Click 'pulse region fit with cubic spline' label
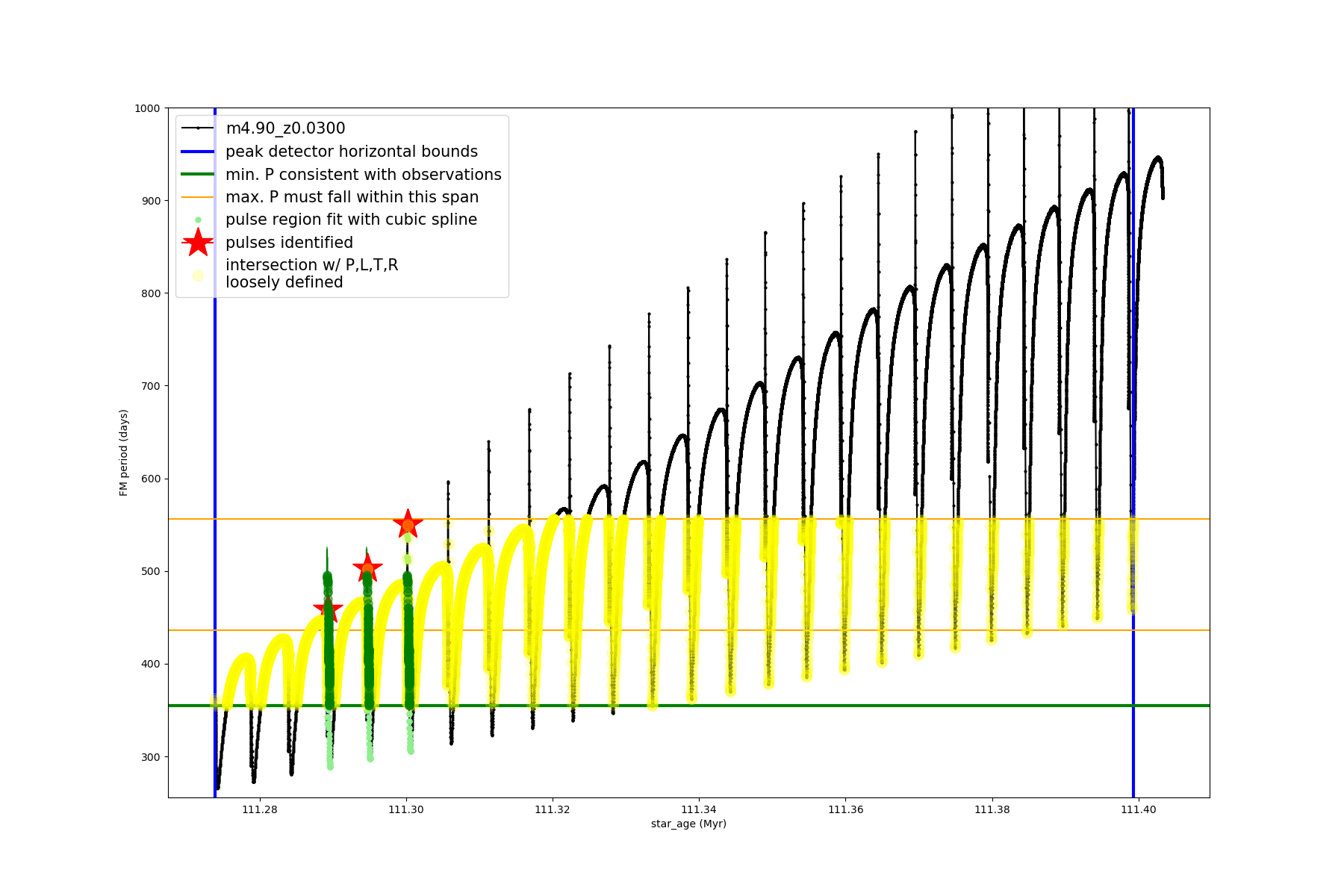Image resolution: width=1344 pixels, height=896 pixels. coord(351,220)
